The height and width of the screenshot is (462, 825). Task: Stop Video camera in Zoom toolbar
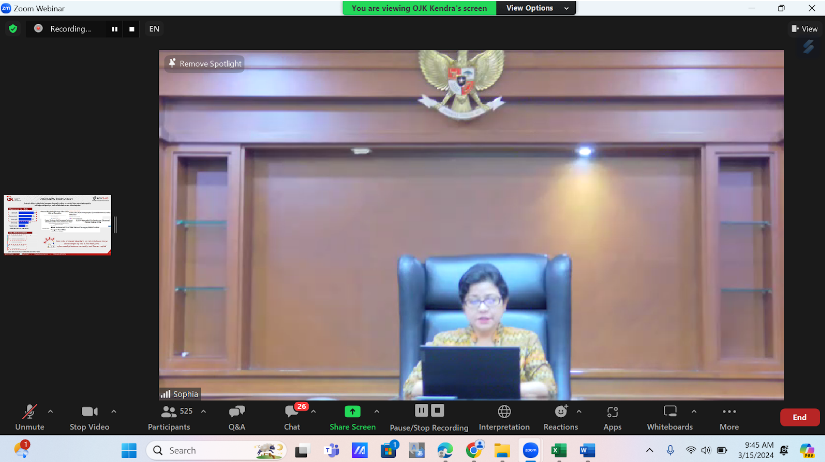tap(90, 412)
